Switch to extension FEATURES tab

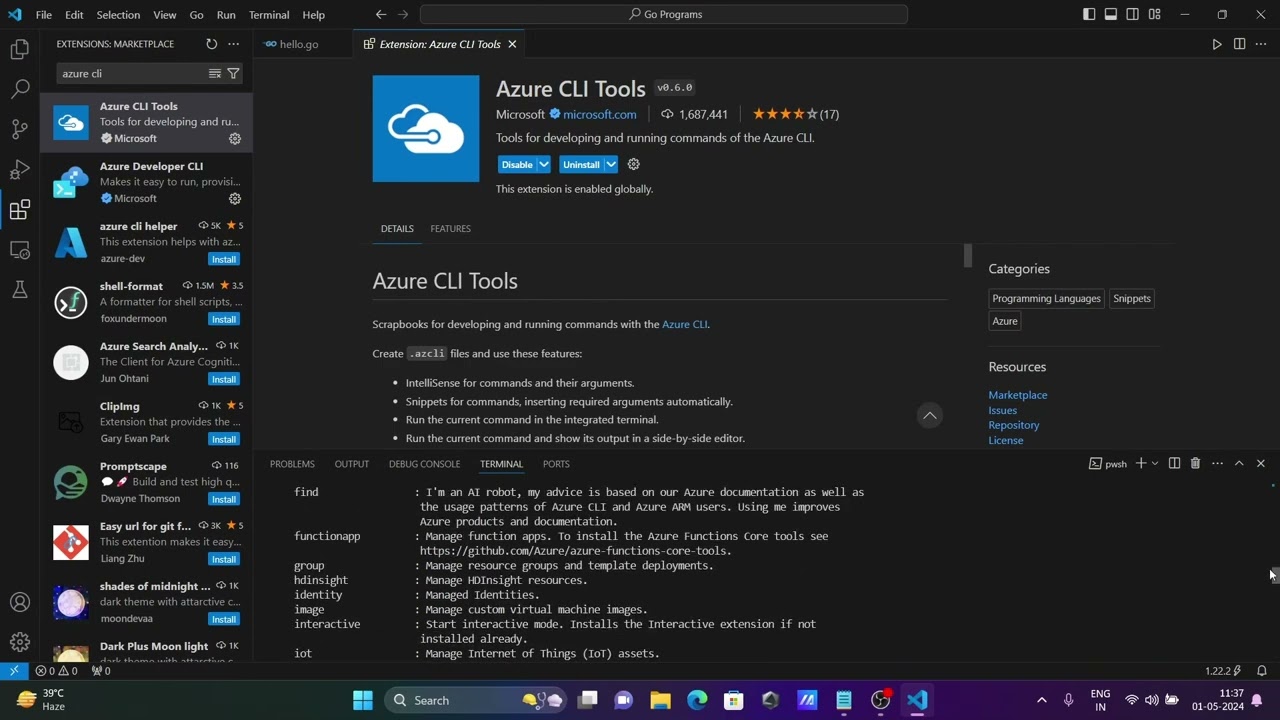coord(450,228)
